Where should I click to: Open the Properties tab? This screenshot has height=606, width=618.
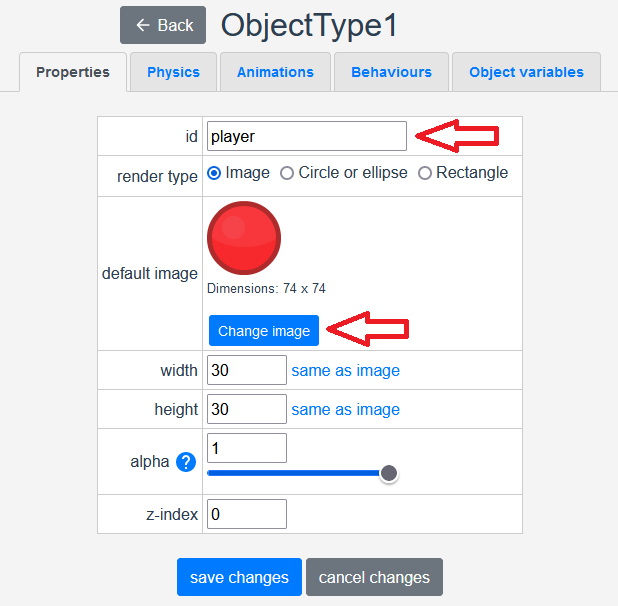[73, 72]
